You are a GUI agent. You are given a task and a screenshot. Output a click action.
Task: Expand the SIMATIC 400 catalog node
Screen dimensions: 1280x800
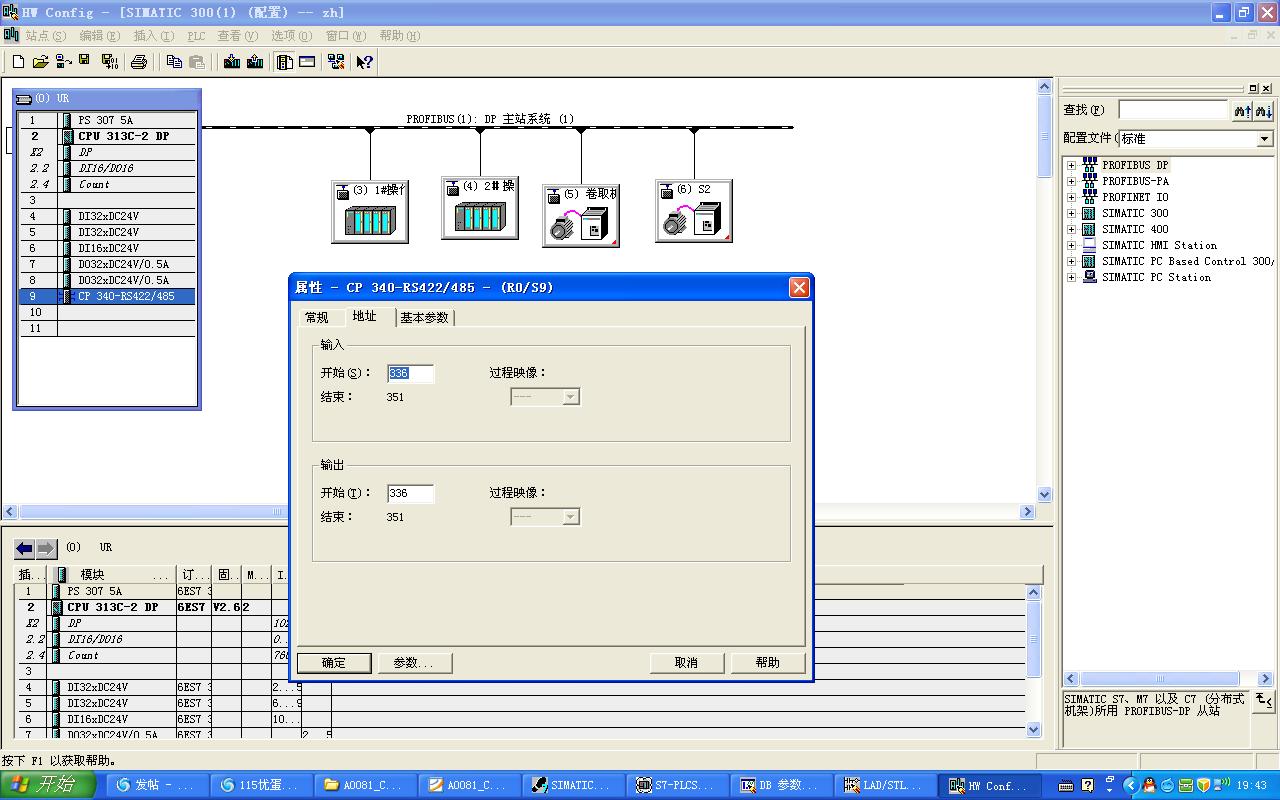point(1071,229)
